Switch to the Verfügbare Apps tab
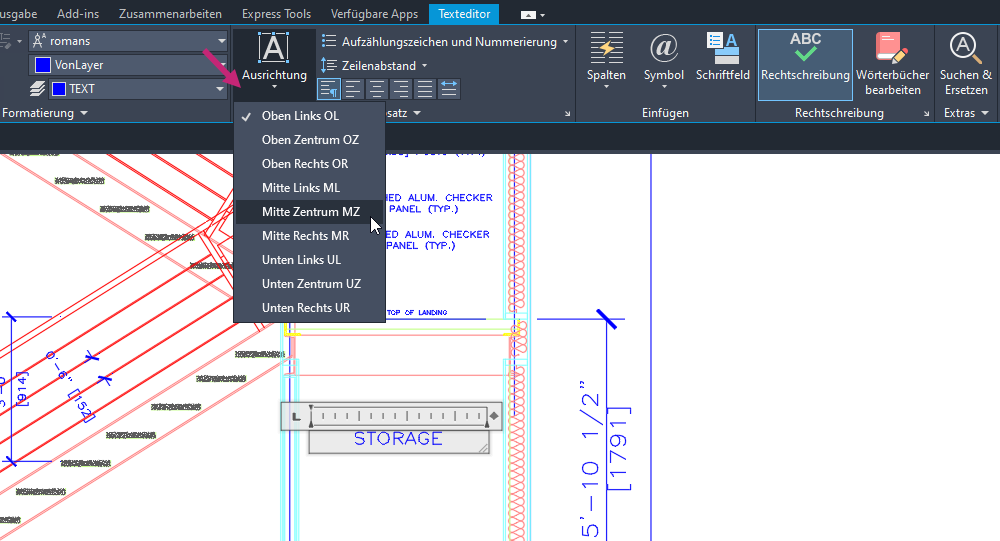This screenshot has height=541, width=1000. (374, 13)
